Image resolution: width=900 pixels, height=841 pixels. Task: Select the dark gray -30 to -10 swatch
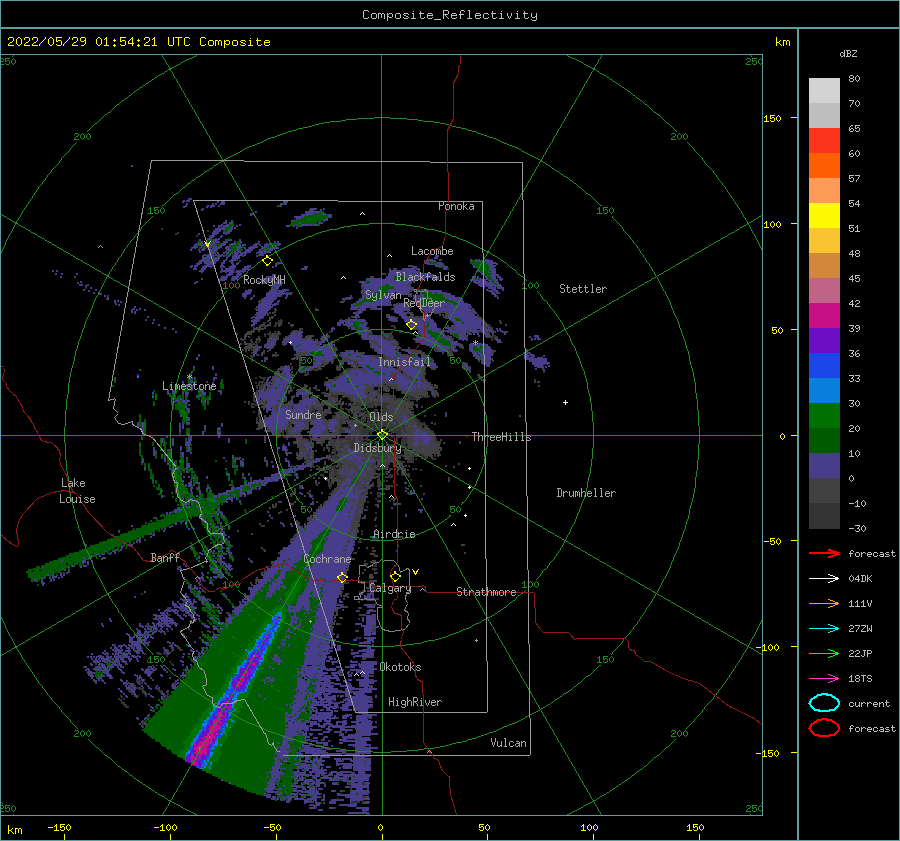click(824, 516)
